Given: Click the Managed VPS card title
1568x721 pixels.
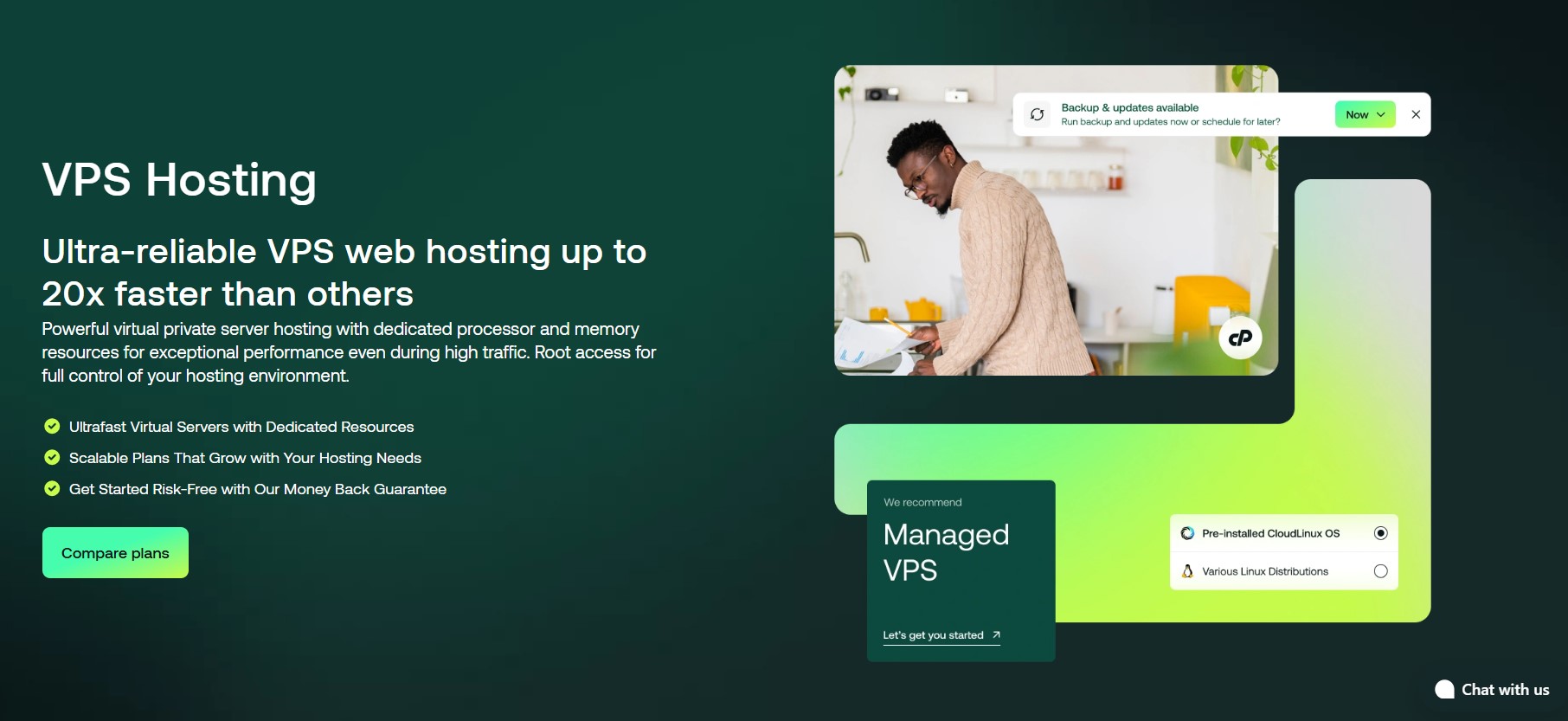Looking at the screenshot, I should tap(946, 552).
